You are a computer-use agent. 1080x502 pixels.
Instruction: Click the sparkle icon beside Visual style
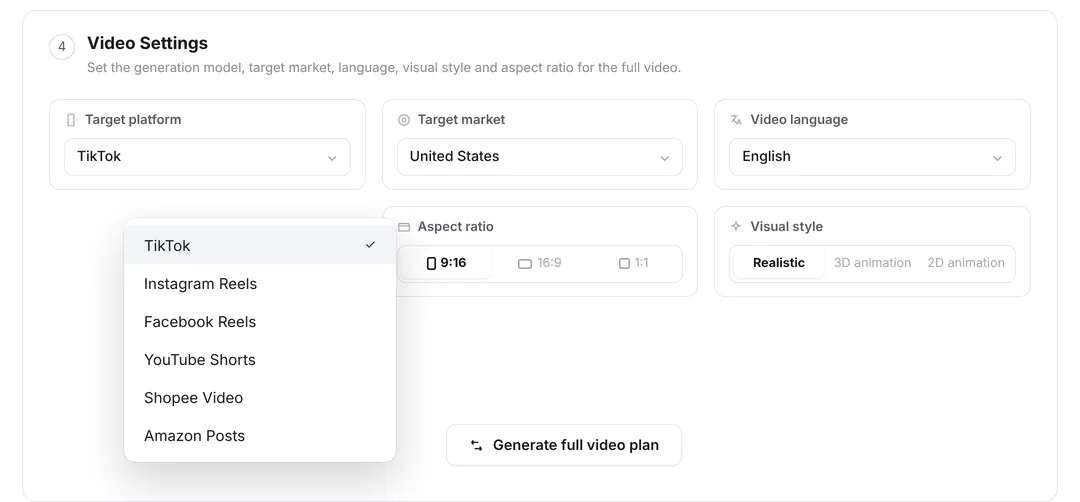click(736, 227)
